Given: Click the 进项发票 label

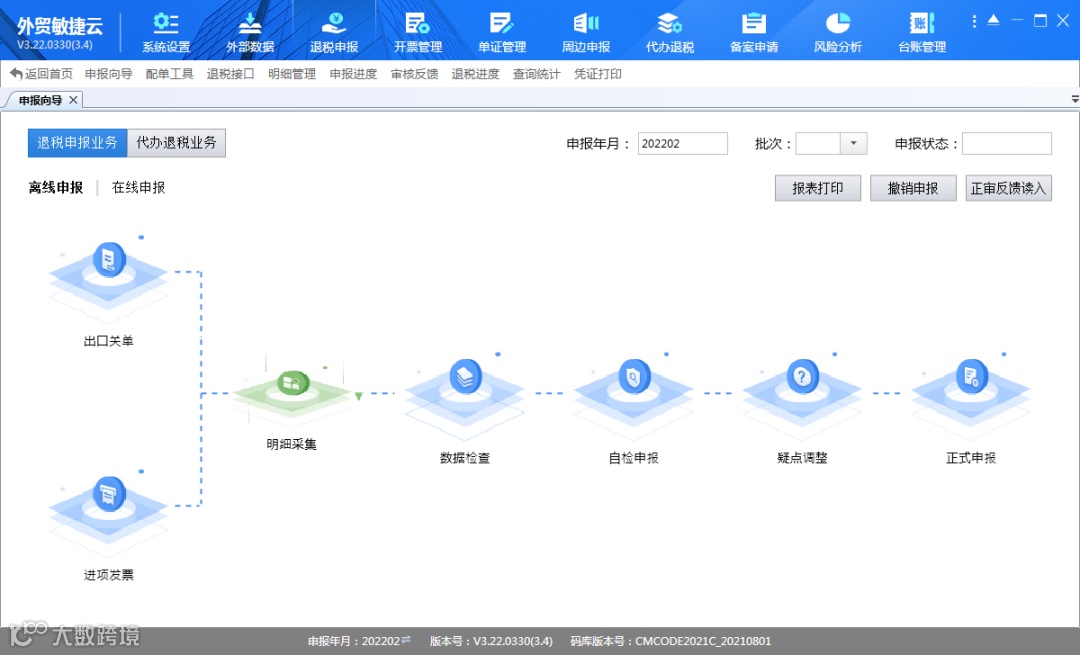Looking at the screenshot, I should (108, 575).
